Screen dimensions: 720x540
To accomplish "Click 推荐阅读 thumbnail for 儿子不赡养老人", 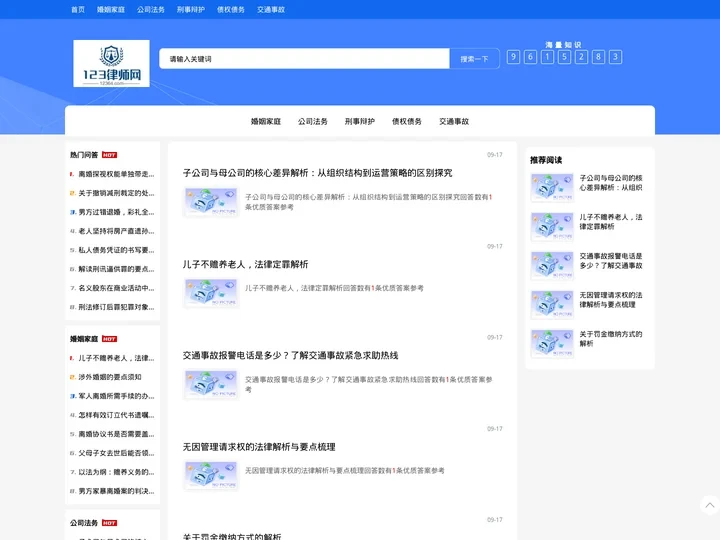I will (x=552, y=226).
